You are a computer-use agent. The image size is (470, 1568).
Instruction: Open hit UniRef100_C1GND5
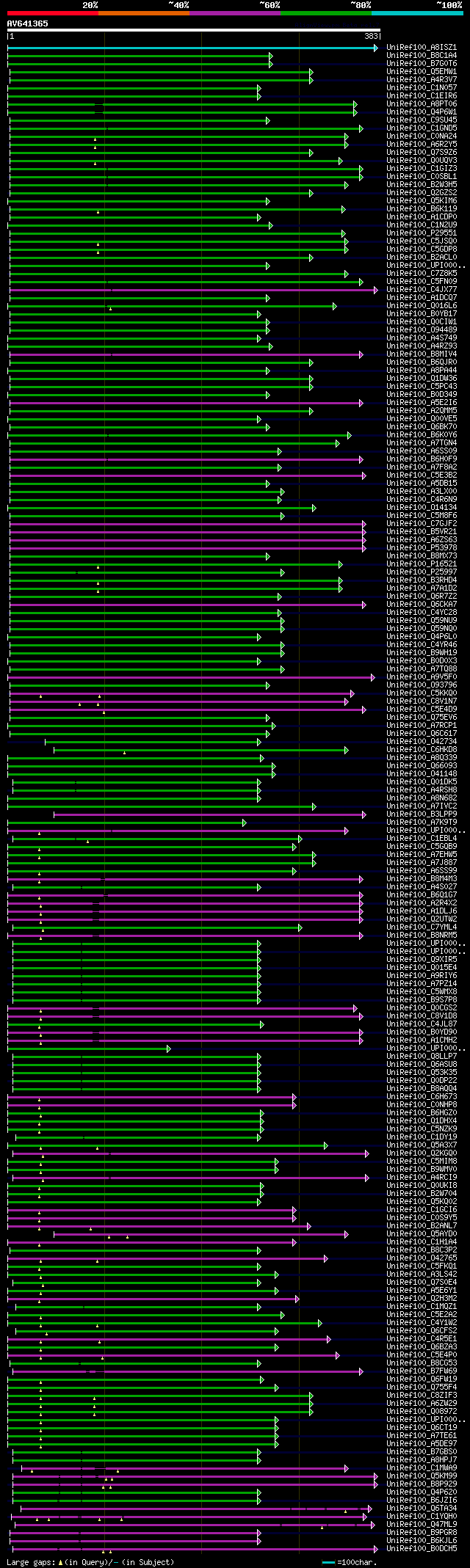point(422,128)
